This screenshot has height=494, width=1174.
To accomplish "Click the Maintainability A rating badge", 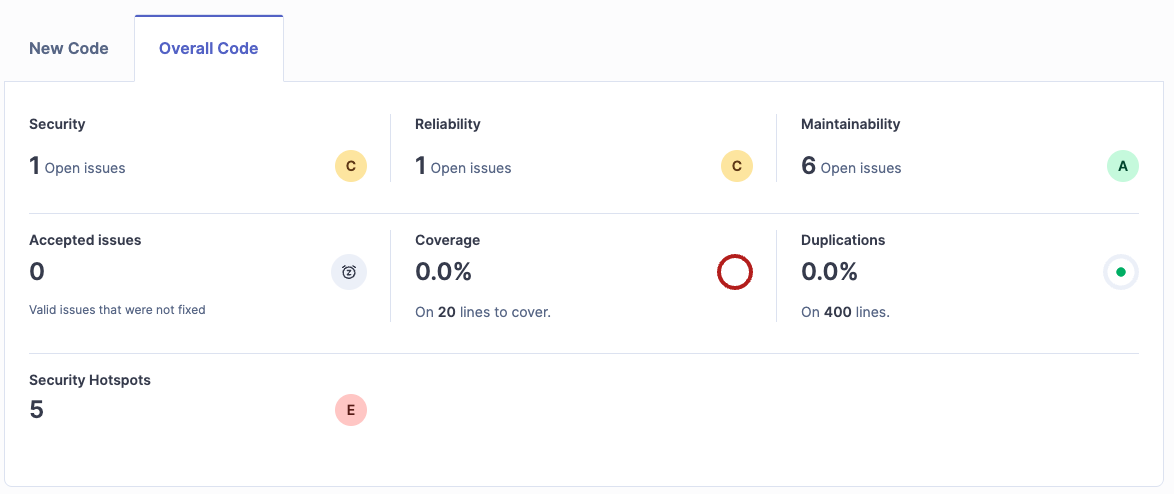I will click(x=1122, y=166).
